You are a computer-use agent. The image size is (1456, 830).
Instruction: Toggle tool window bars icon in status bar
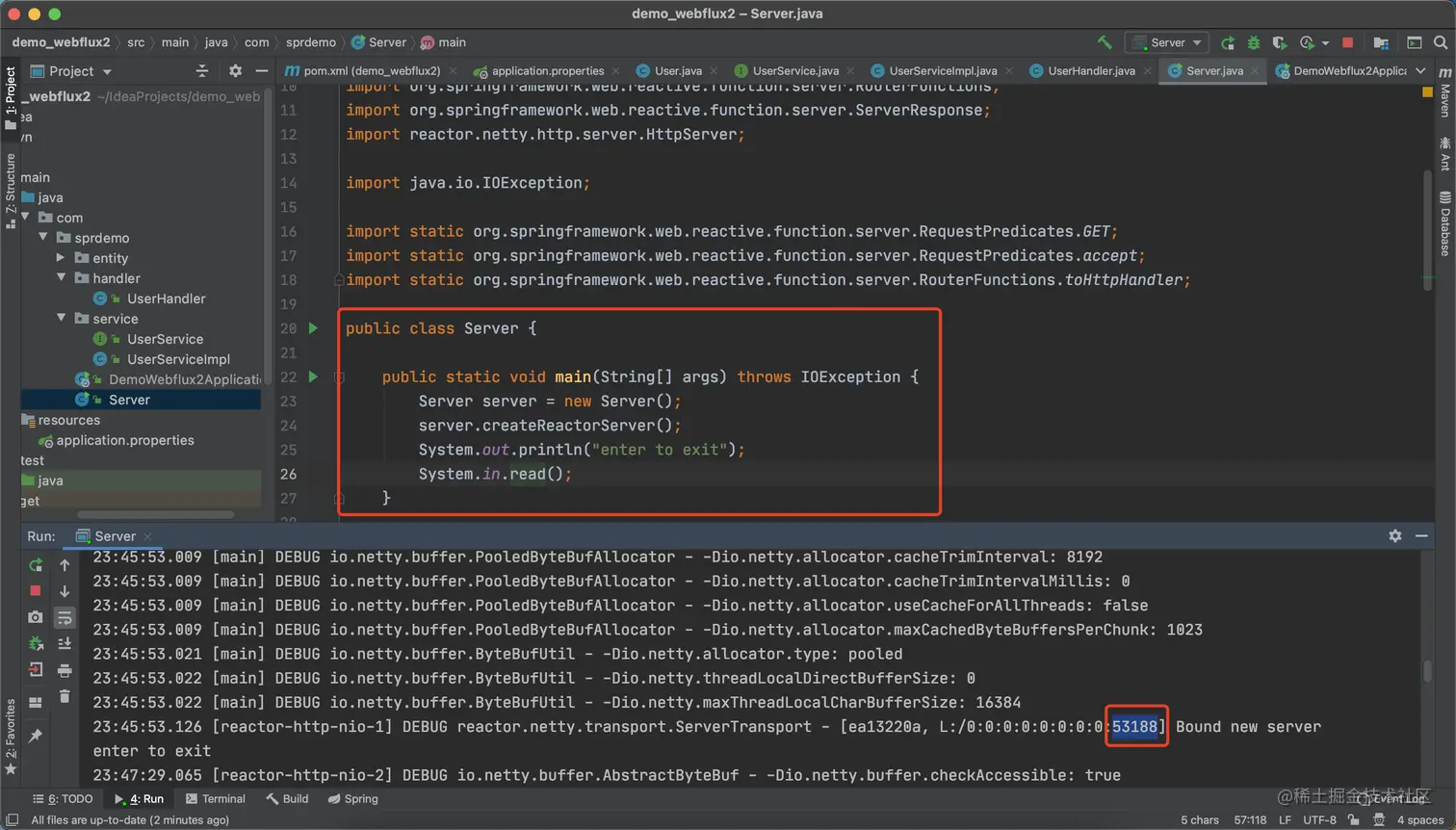tap(13, 819)
